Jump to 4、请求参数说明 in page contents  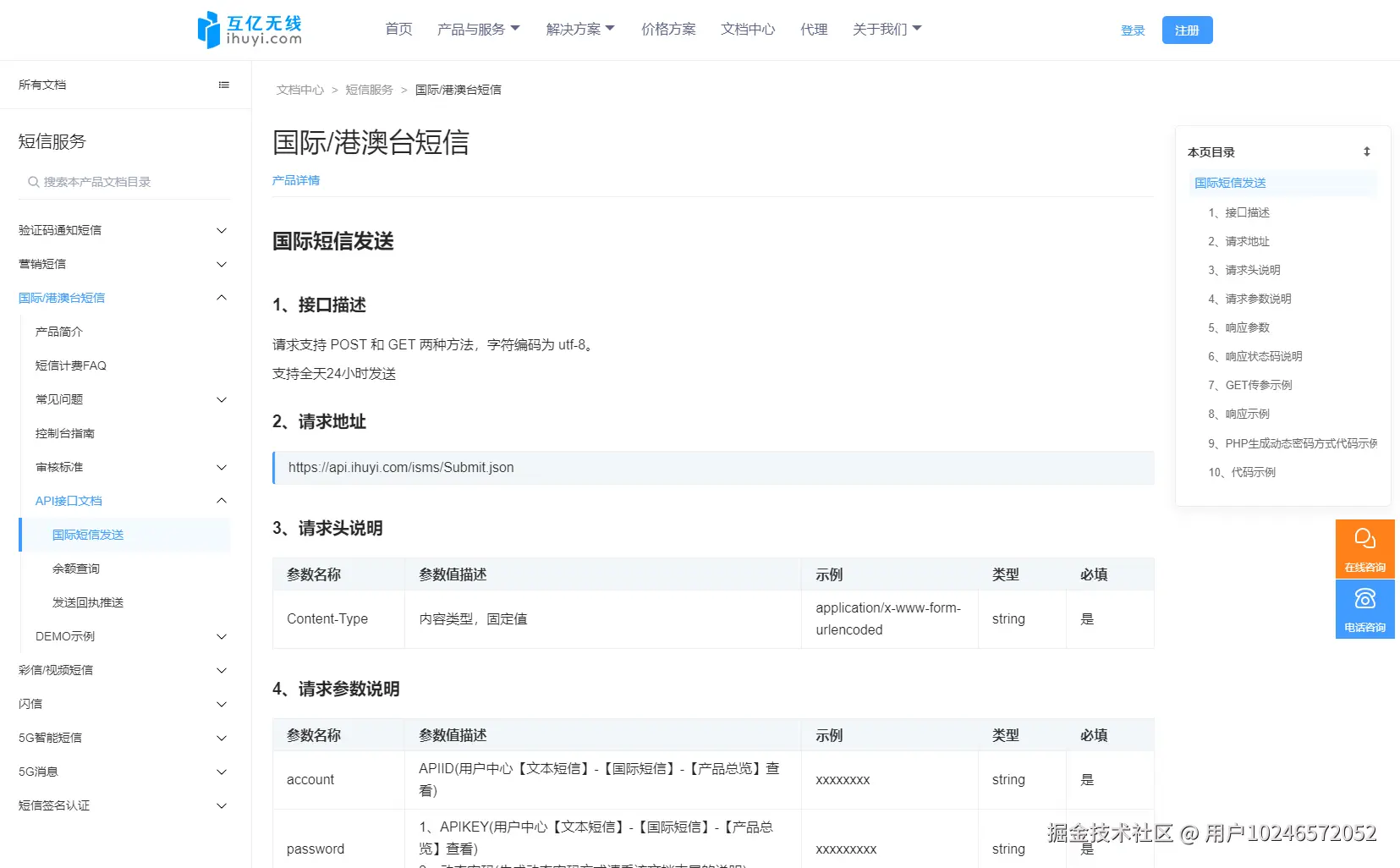click(1249, 299)
